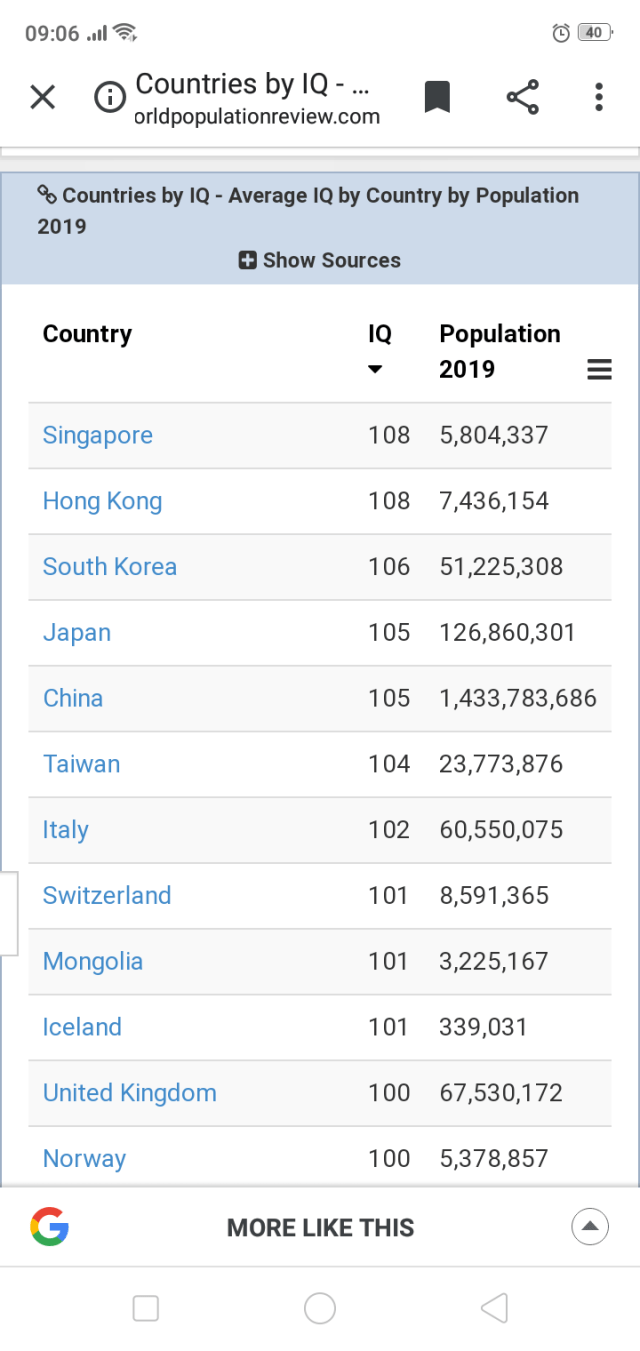Click the Switzerland link
Viewport: 640px width, 1351px height.
[x=107, y=895]
